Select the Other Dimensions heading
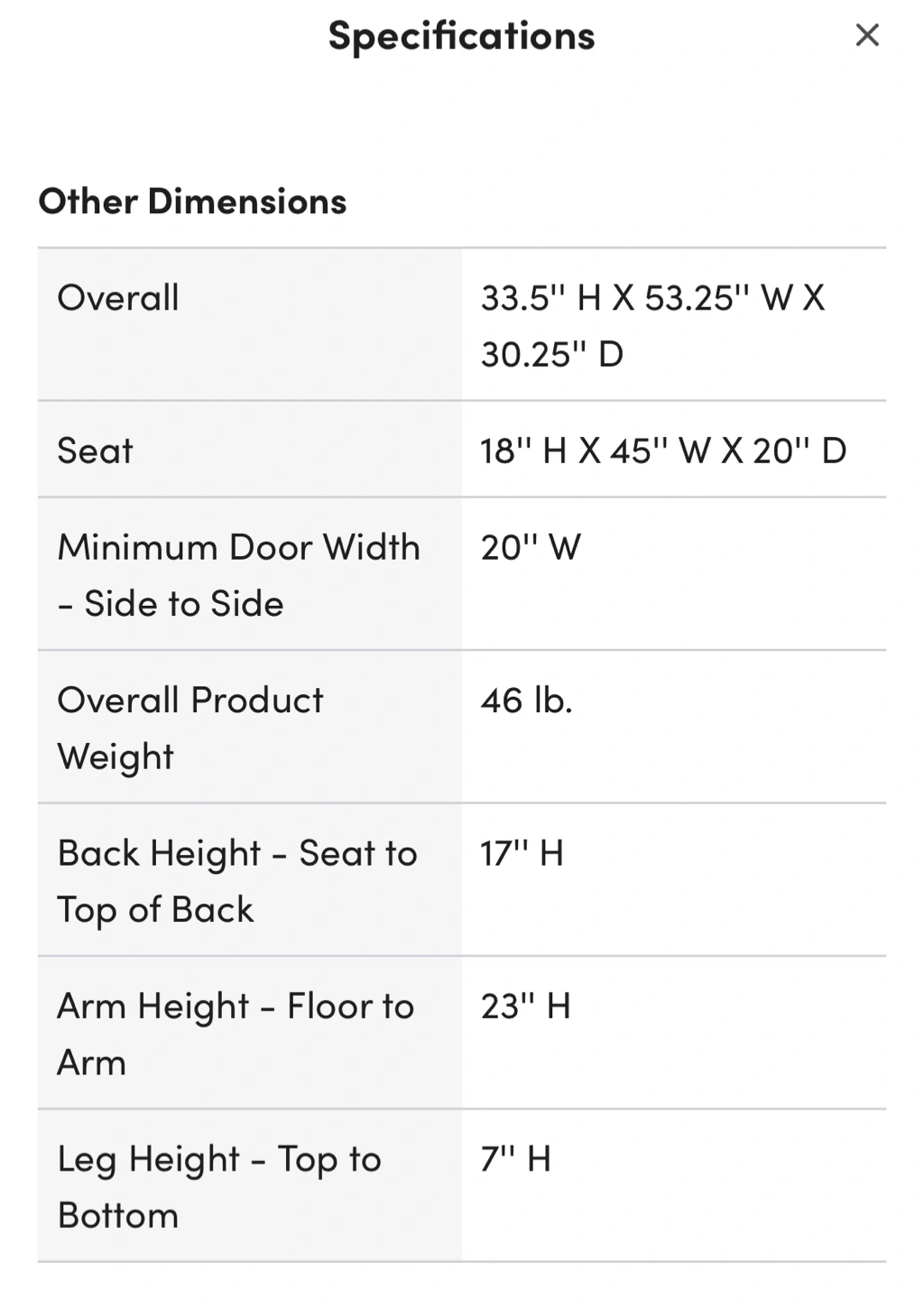Viewport: 924px width, 1300px height. [x=192, y=201]
